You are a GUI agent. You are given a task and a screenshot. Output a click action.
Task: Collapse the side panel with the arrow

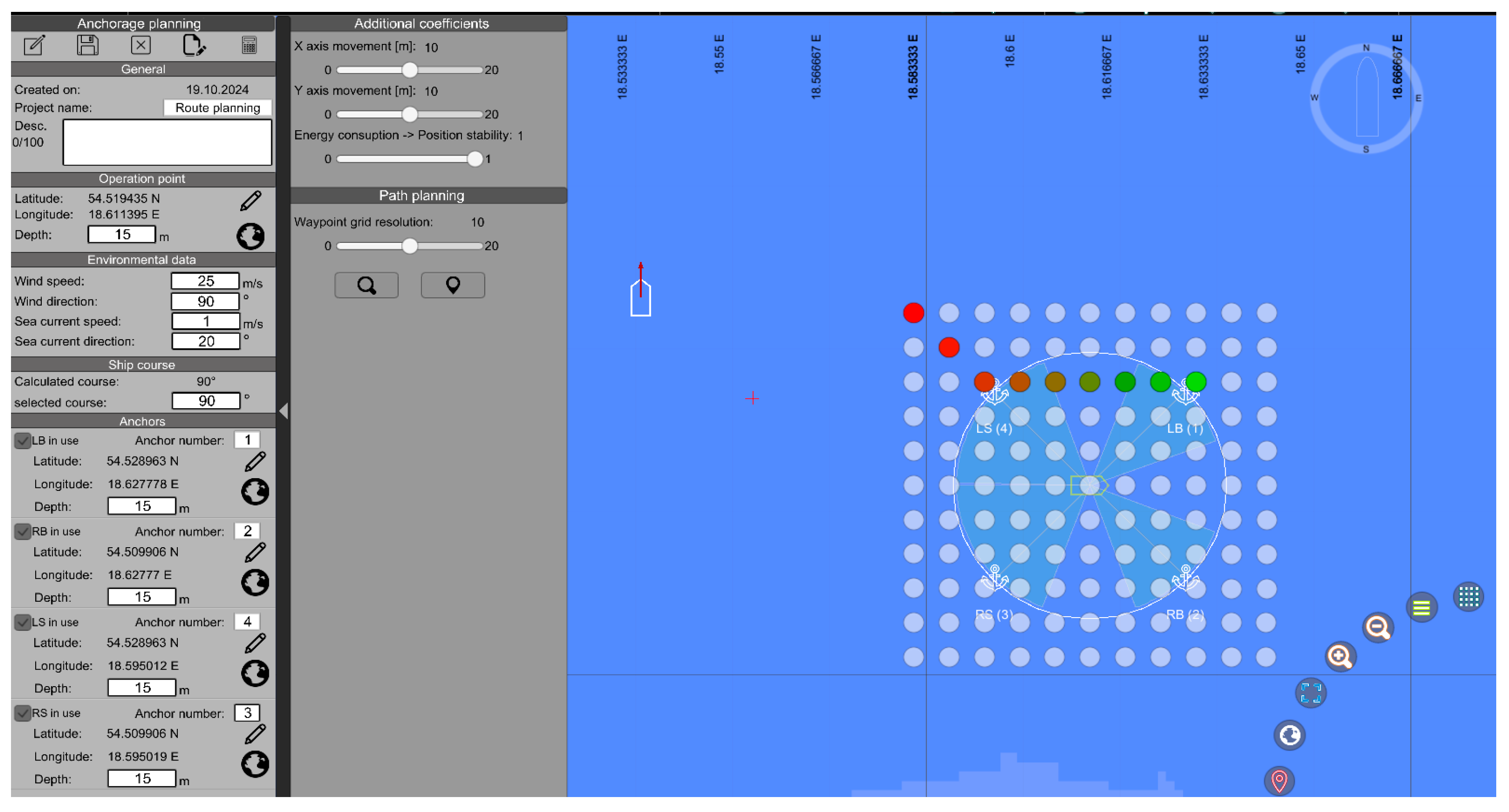coord(283,411)
